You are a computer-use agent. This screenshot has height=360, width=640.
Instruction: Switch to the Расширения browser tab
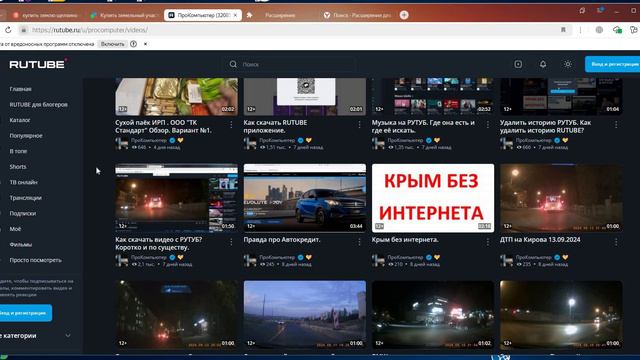(x=280, y=15)
